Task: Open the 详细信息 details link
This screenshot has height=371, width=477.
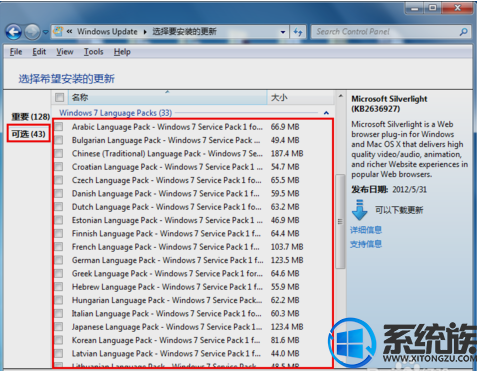Action: 366,230
